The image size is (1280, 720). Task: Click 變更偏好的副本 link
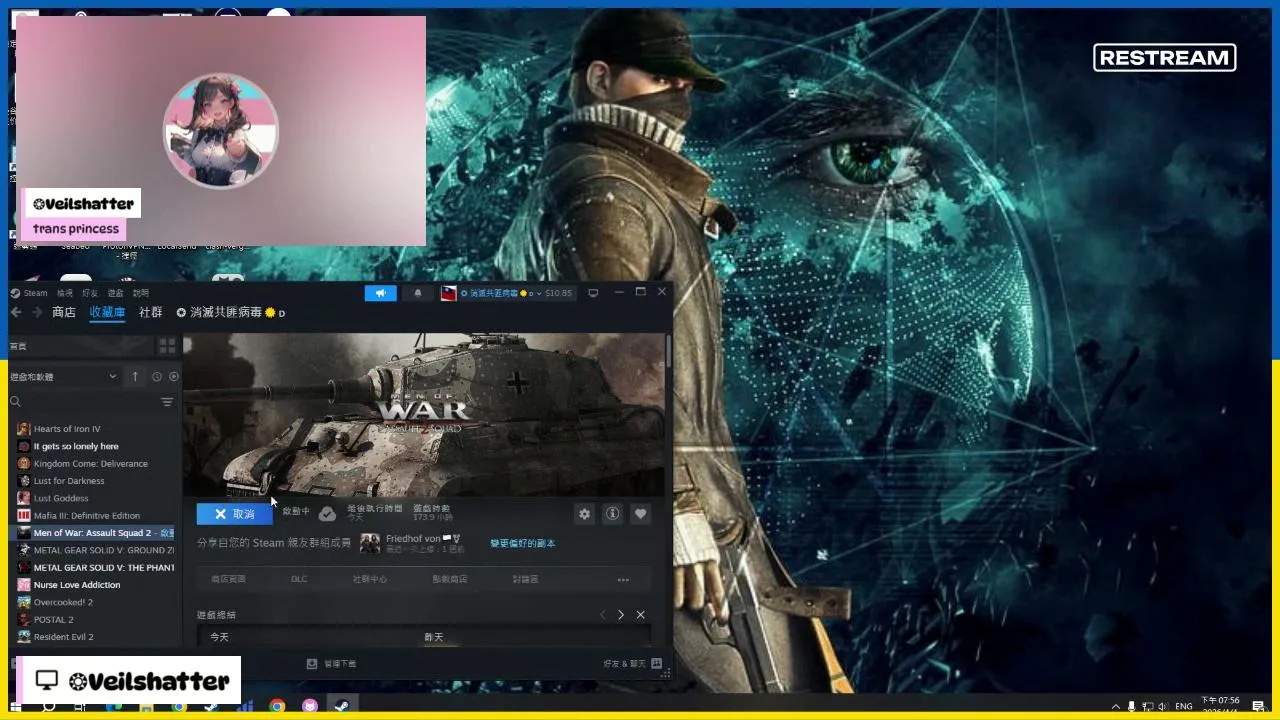522,543
